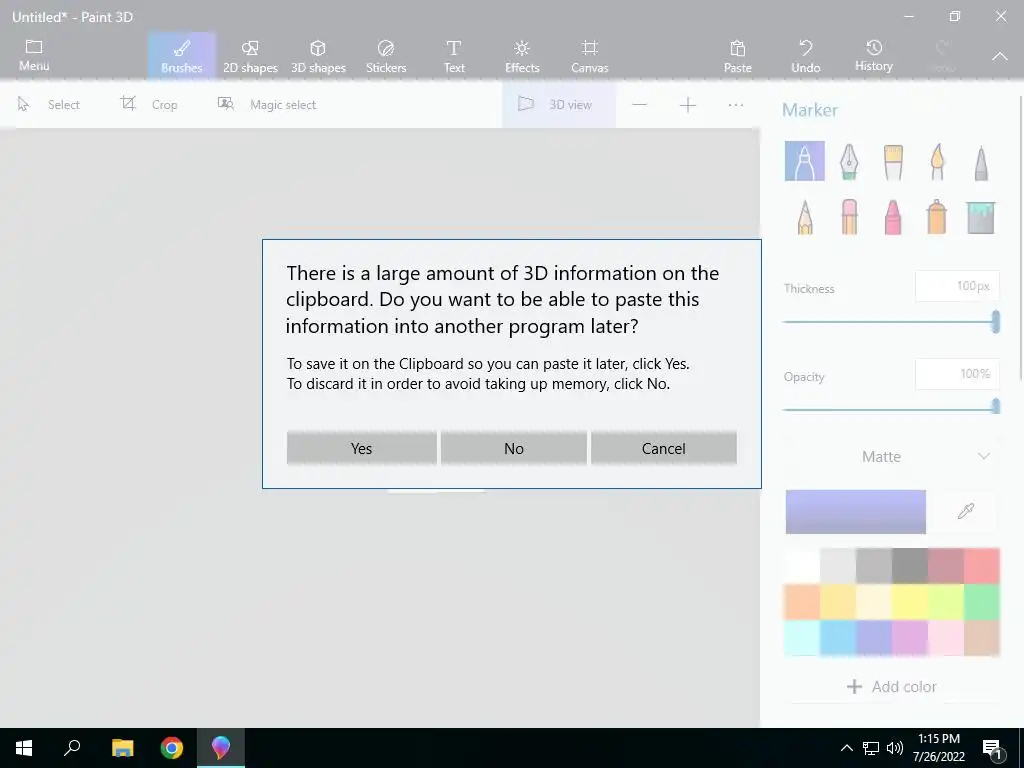Open the Windows Start menu
This screenshot has height=768, width=1024.
coord(24,748)
